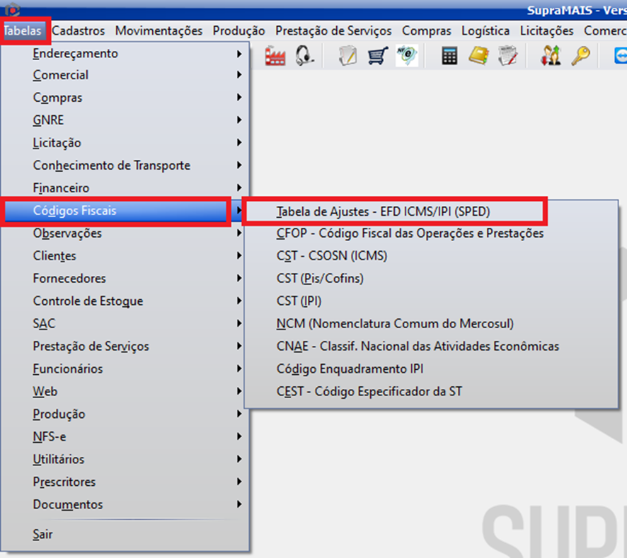Open the NF-e electronic invoice icon
Screen dimensions: 627x558
pyautogui.click(x=406, y=56)
